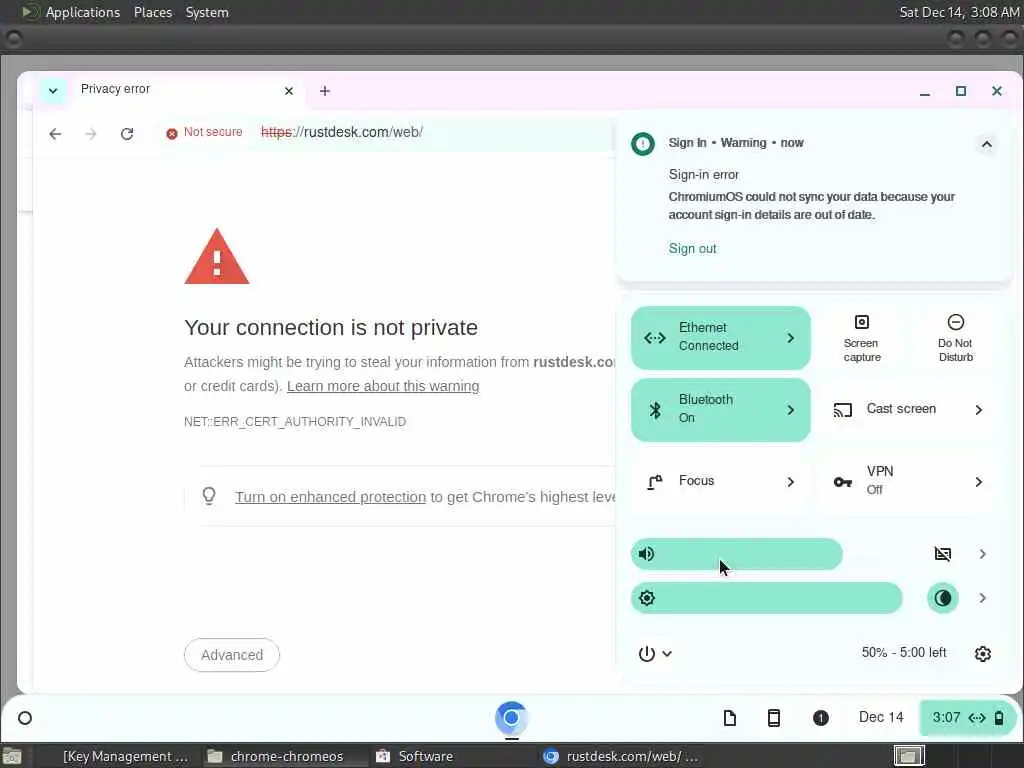
Task: Click the Dec 14 date on shelf
Action: [x=880, y=717]
